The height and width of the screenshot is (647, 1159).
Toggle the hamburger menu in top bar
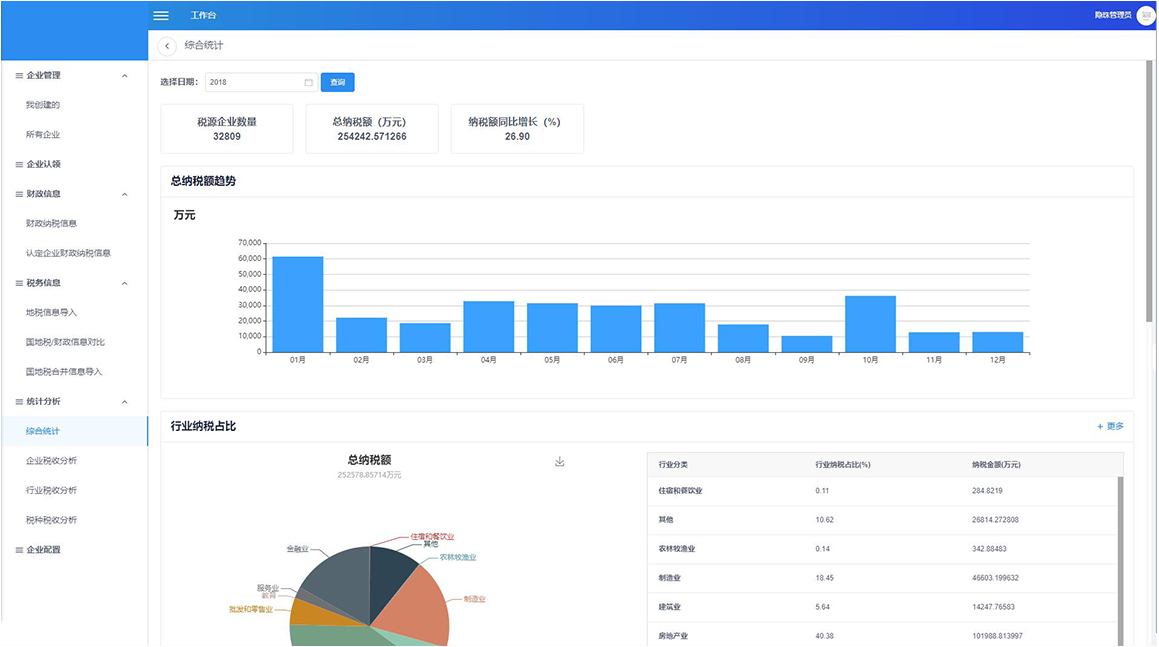coord(161,15)
